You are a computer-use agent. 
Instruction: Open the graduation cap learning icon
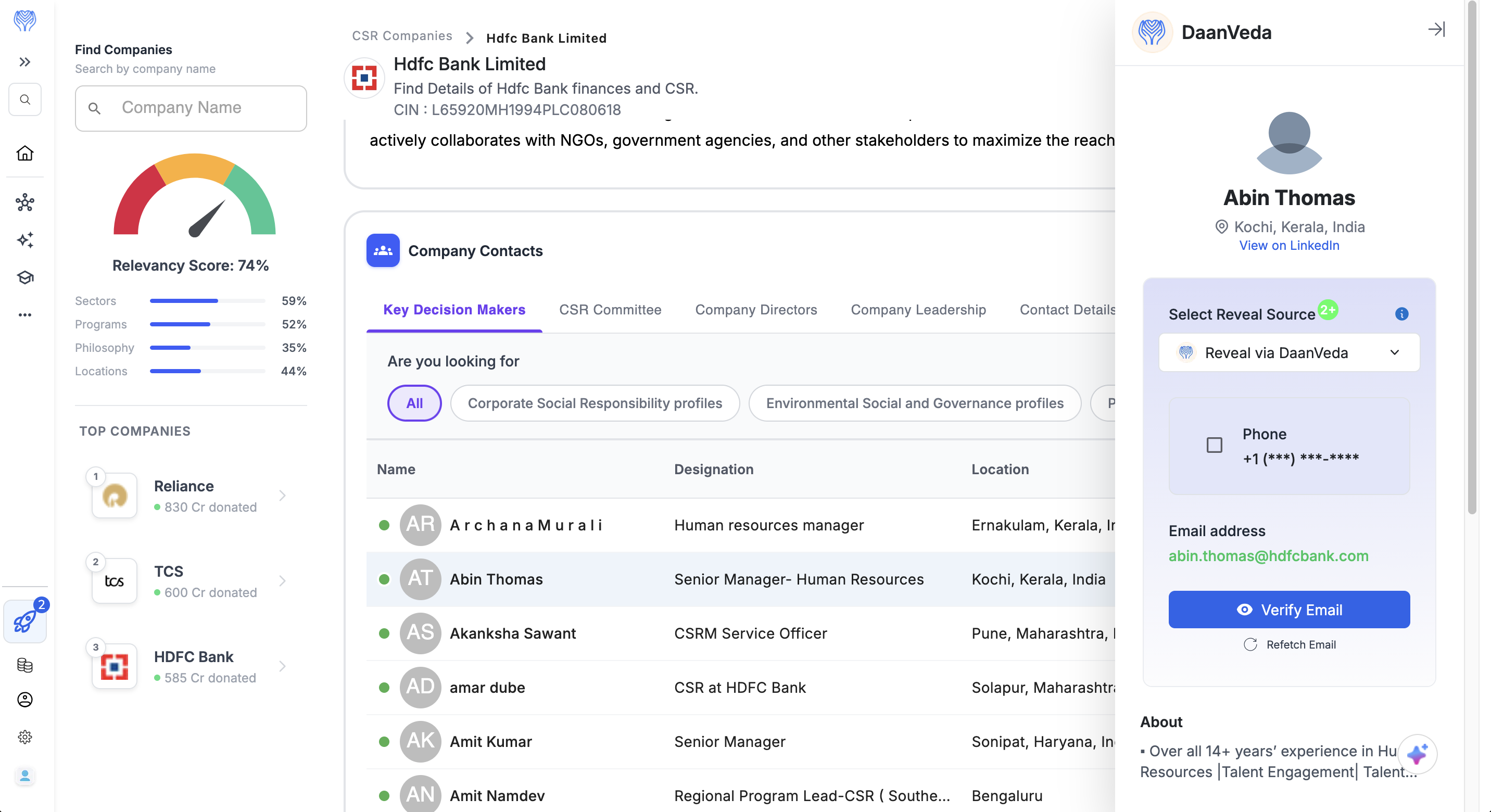[x=25, y=277]
